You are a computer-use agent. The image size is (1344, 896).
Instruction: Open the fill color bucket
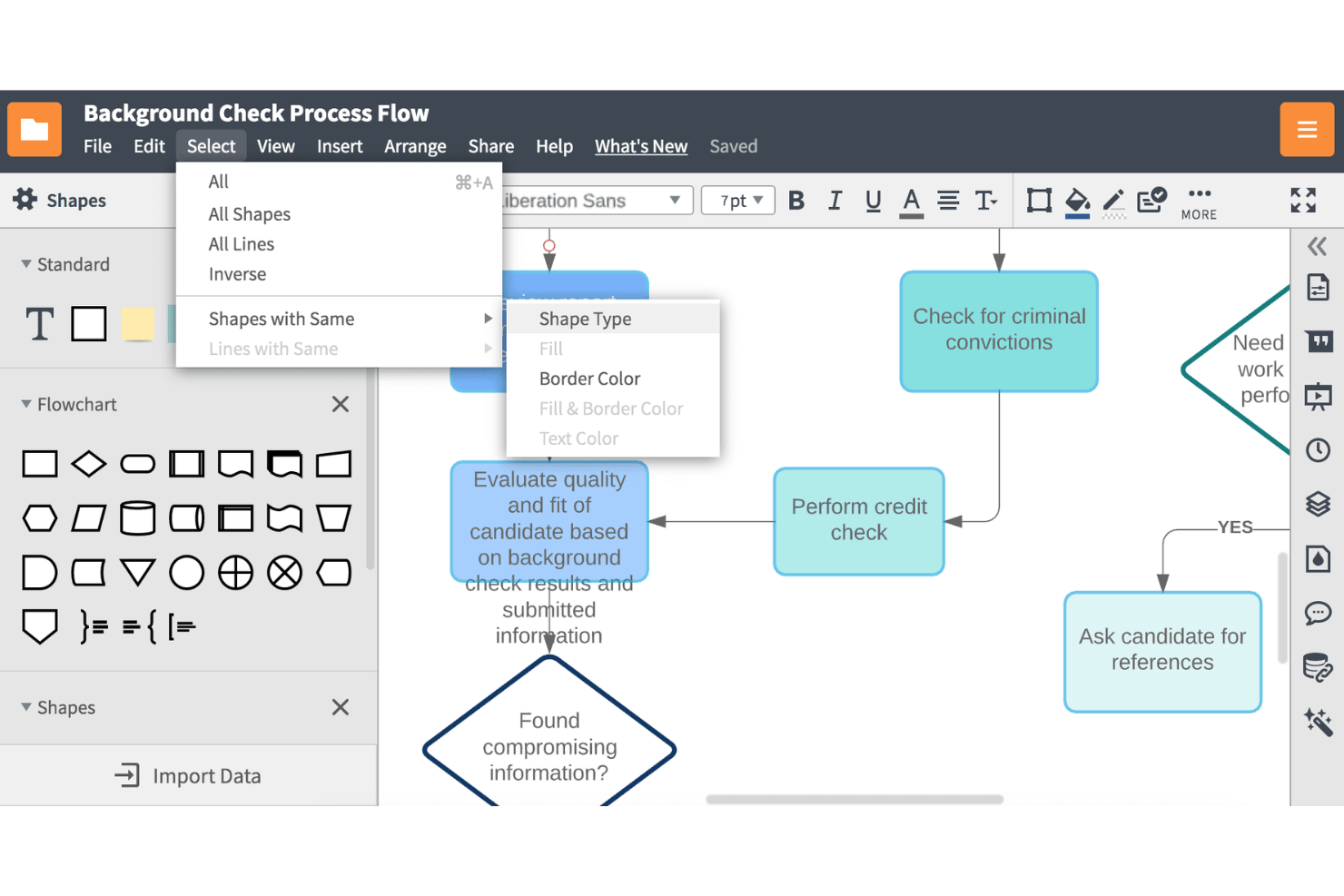(x=1077, y=202)
